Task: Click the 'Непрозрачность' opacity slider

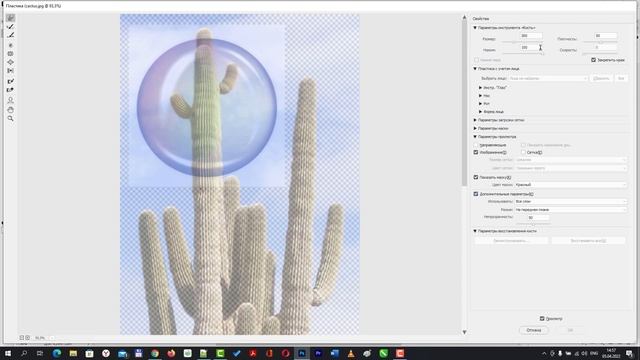Action: point(533,224)
